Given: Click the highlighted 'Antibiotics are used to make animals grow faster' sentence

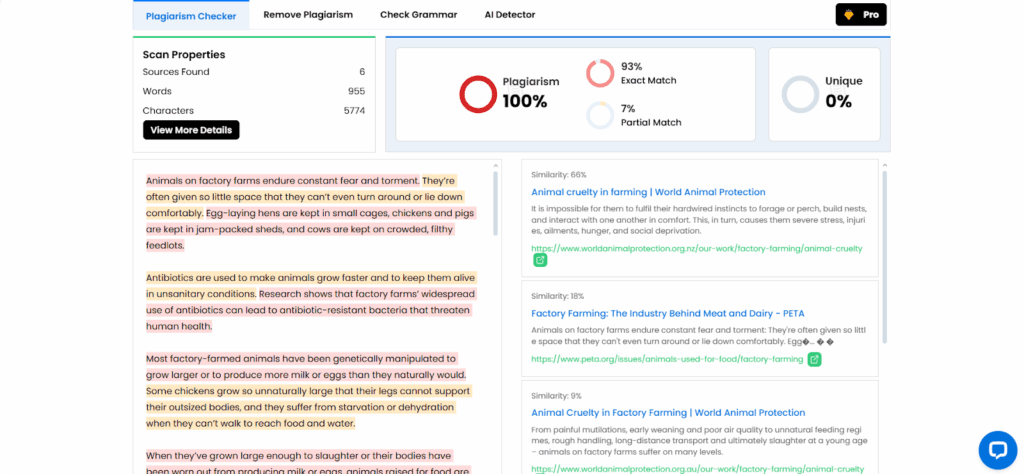Looking at the screenshot, I should click(x=311, y=285).
